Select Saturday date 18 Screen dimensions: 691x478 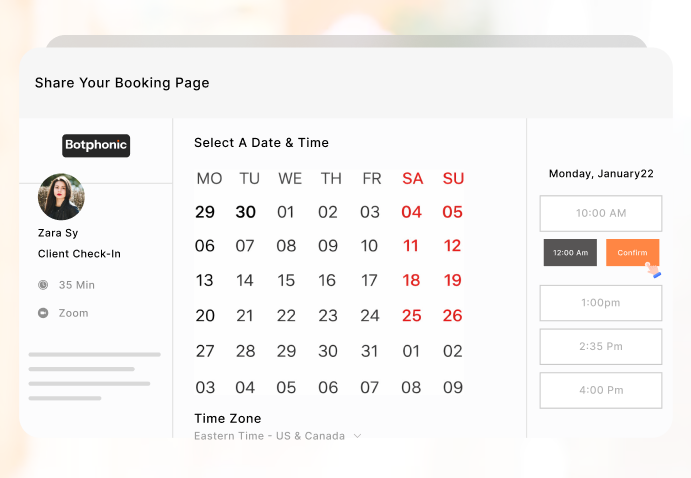[411, 280]
